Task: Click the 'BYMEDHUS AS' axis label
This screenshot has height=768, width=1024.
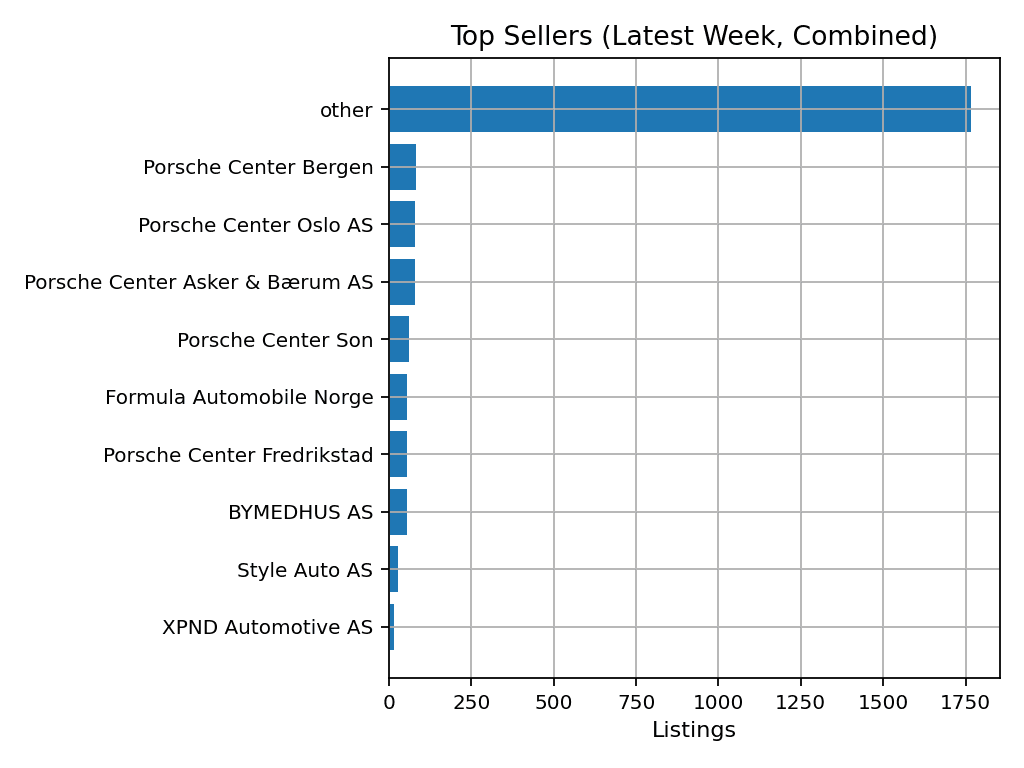Action: (x=300, y=512)
